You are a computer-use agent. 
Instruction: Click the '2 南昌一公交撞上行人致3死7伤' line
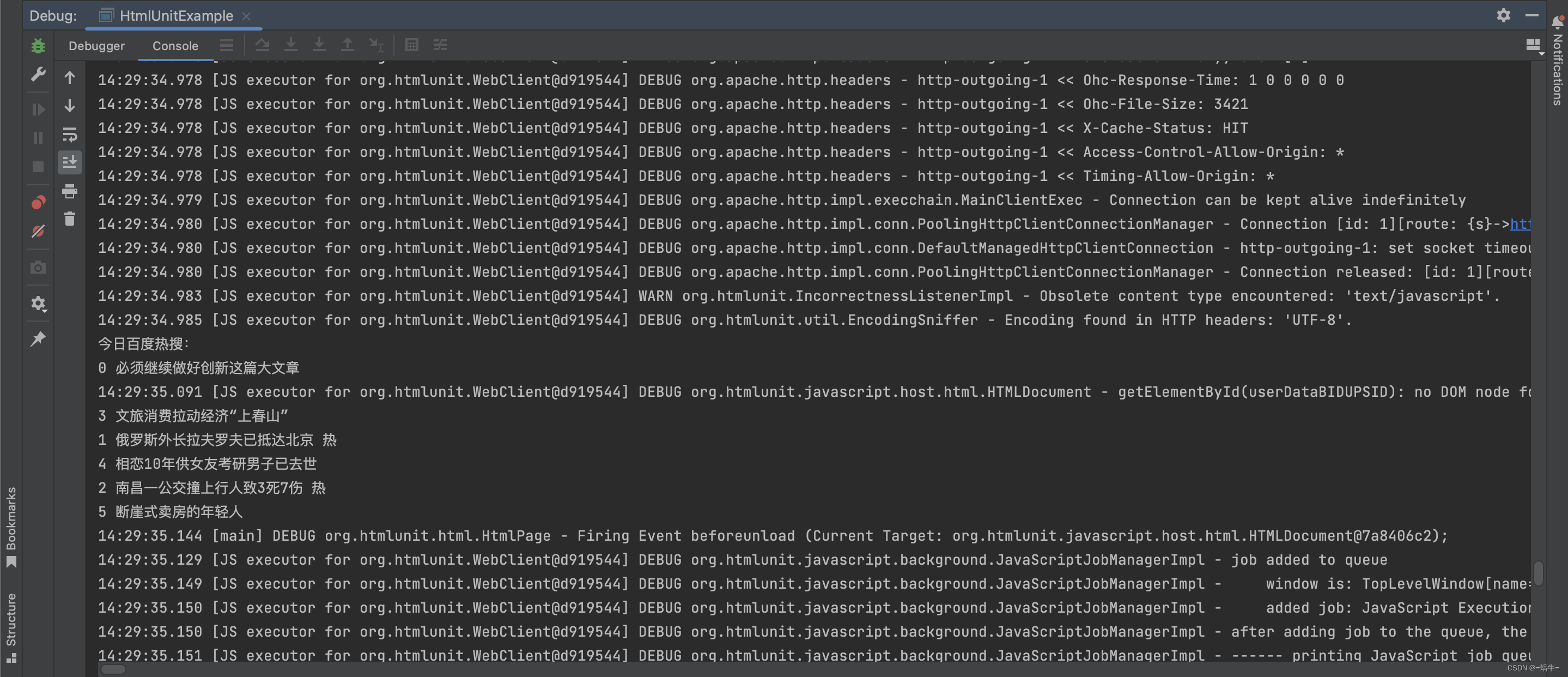coord(212,488)
